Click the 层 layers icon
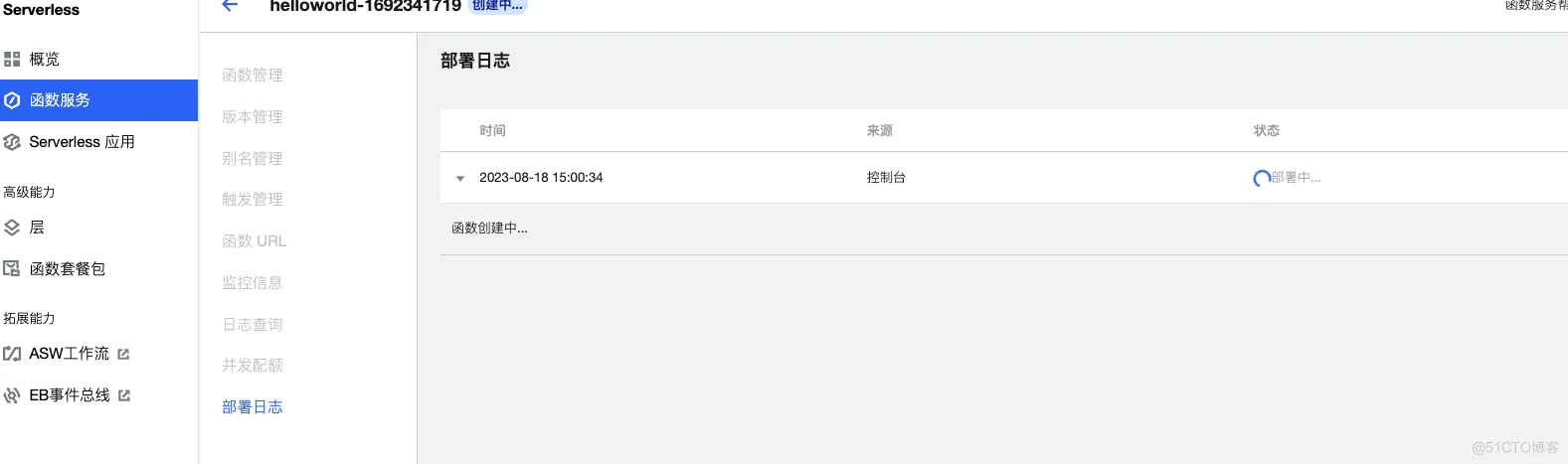 coord(12,228)
